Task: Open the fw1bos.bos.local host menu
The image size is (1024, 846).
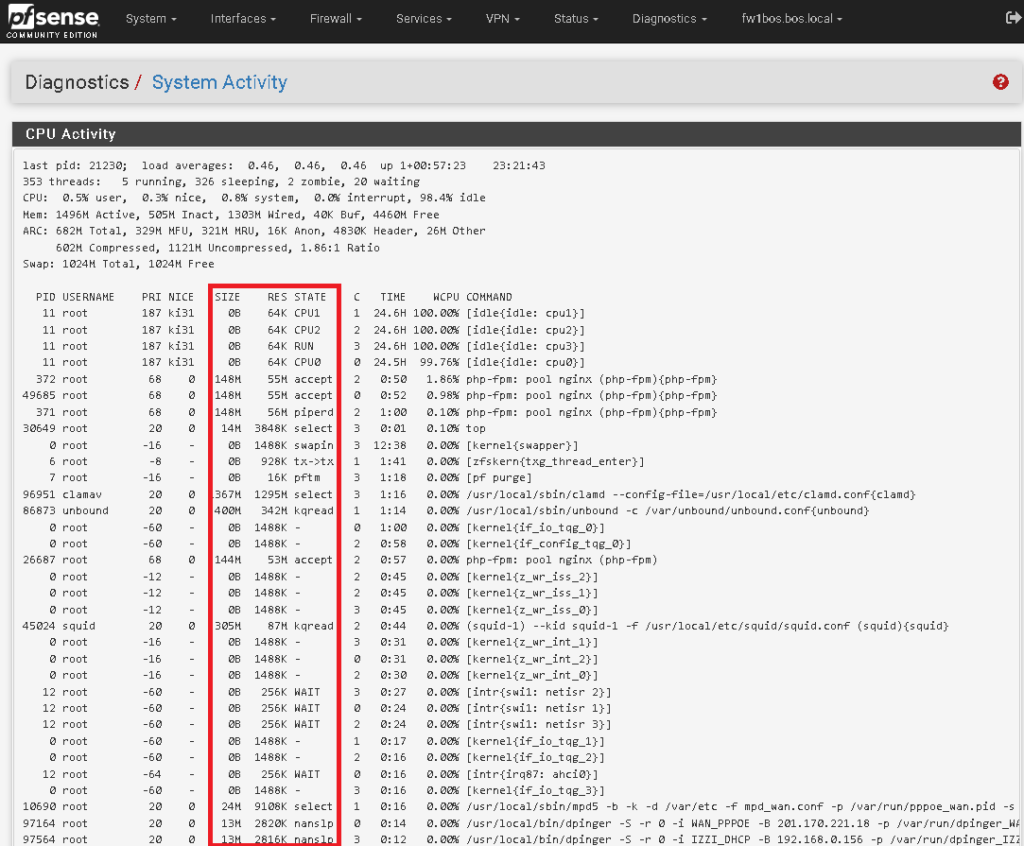Action: click(x=792, y=19)
